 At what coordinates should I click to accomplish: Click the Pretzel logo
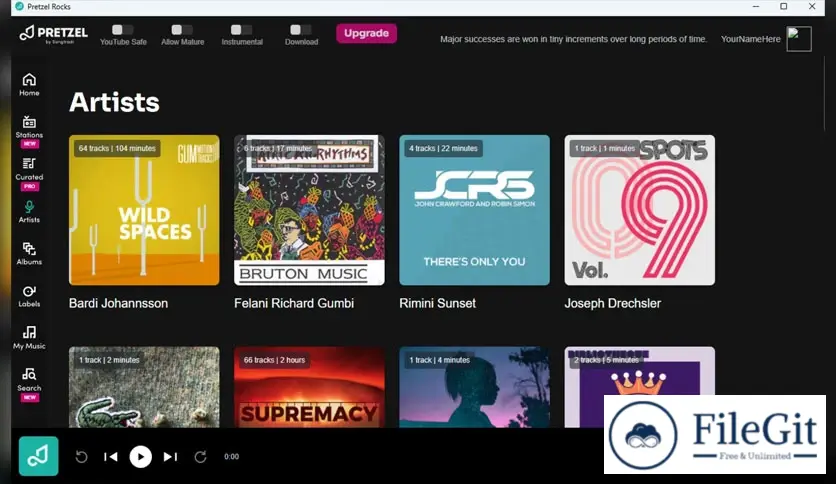(x=53, y=34)
